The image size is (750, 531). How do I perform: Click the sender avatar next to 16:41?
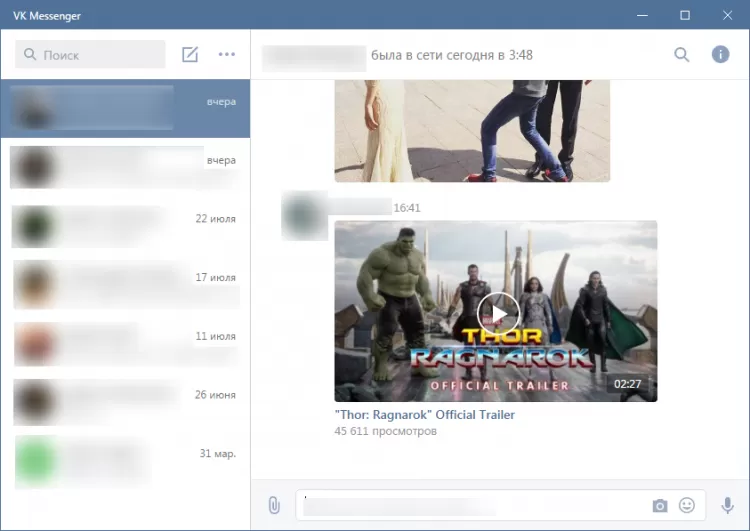pyautogui.click(x=304, y=215)
